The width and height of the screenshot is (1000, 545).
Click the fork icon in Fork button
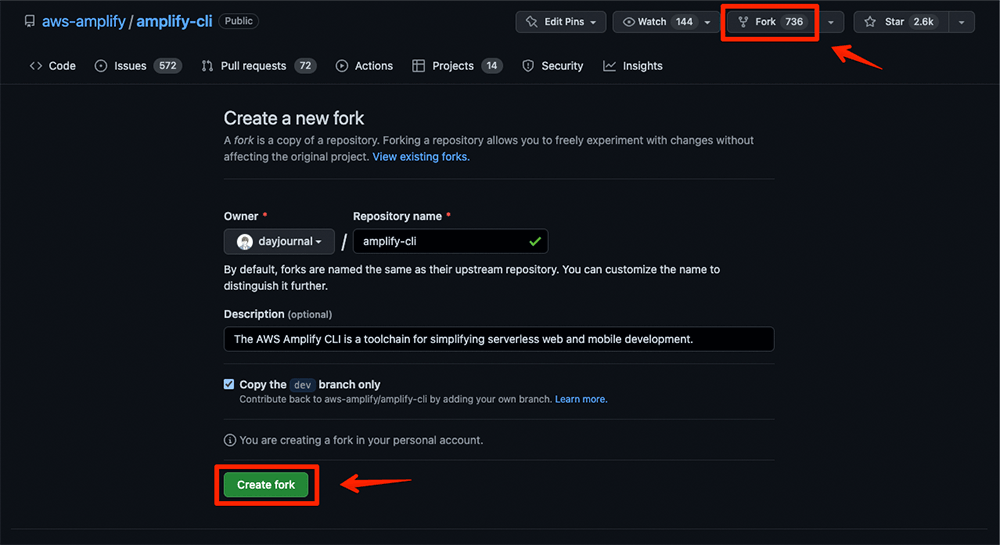(743, 22)
